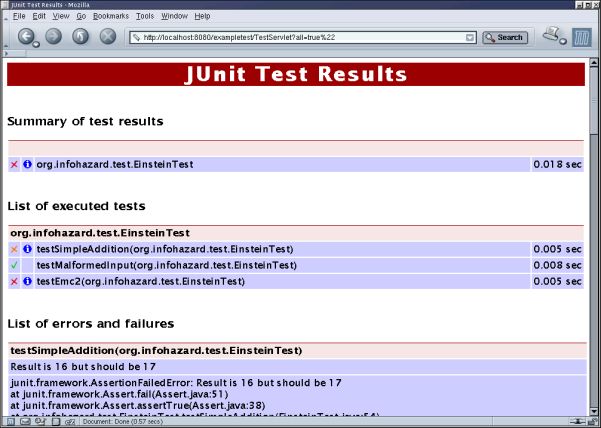
Task: Click the Search button
Action: coord(505,38)
